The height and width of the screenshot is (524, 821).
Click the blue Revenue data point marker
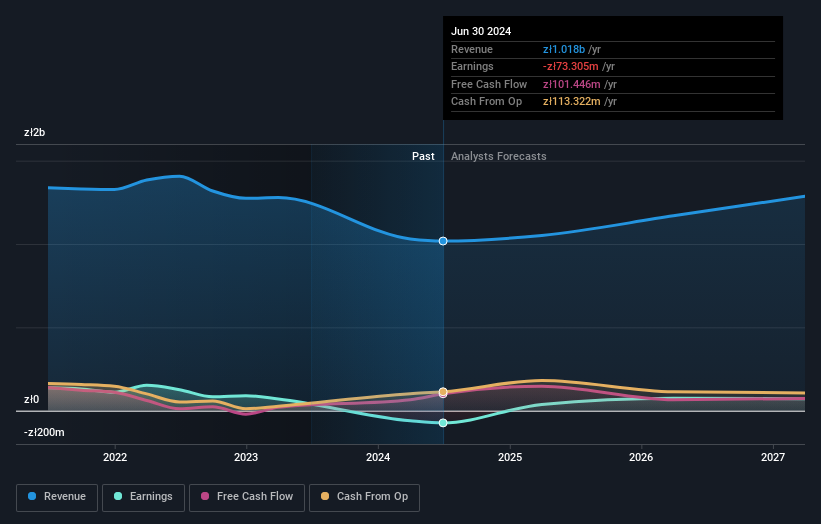443,241
